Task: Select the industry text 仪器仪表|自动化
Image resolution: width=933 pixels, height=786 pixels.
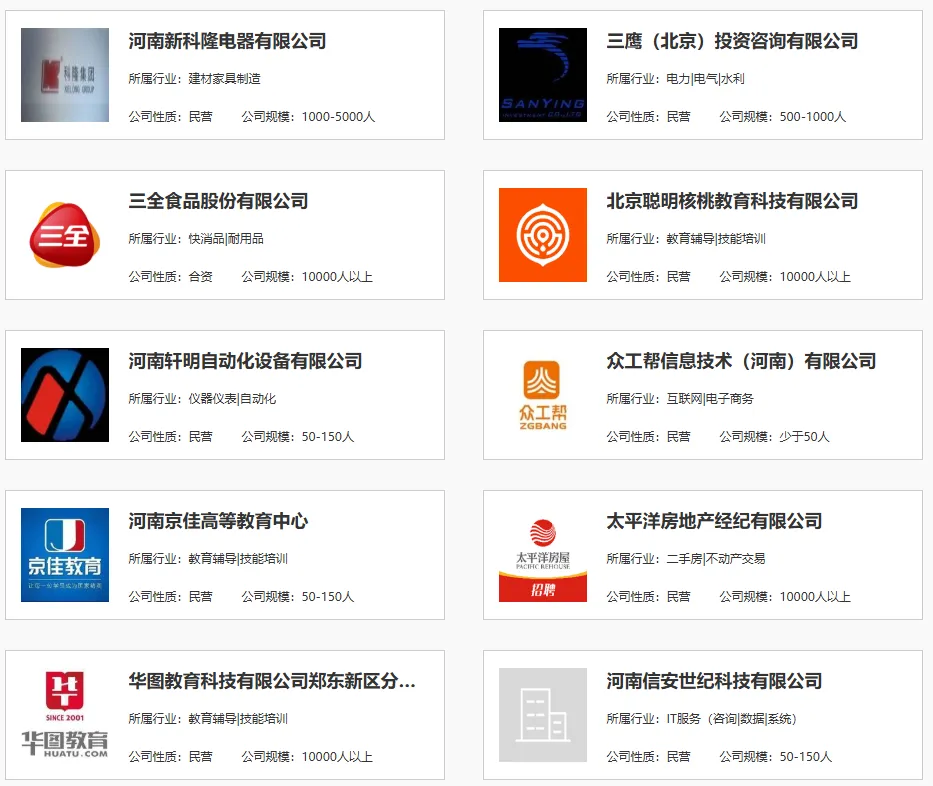Action: coord(232,399)
